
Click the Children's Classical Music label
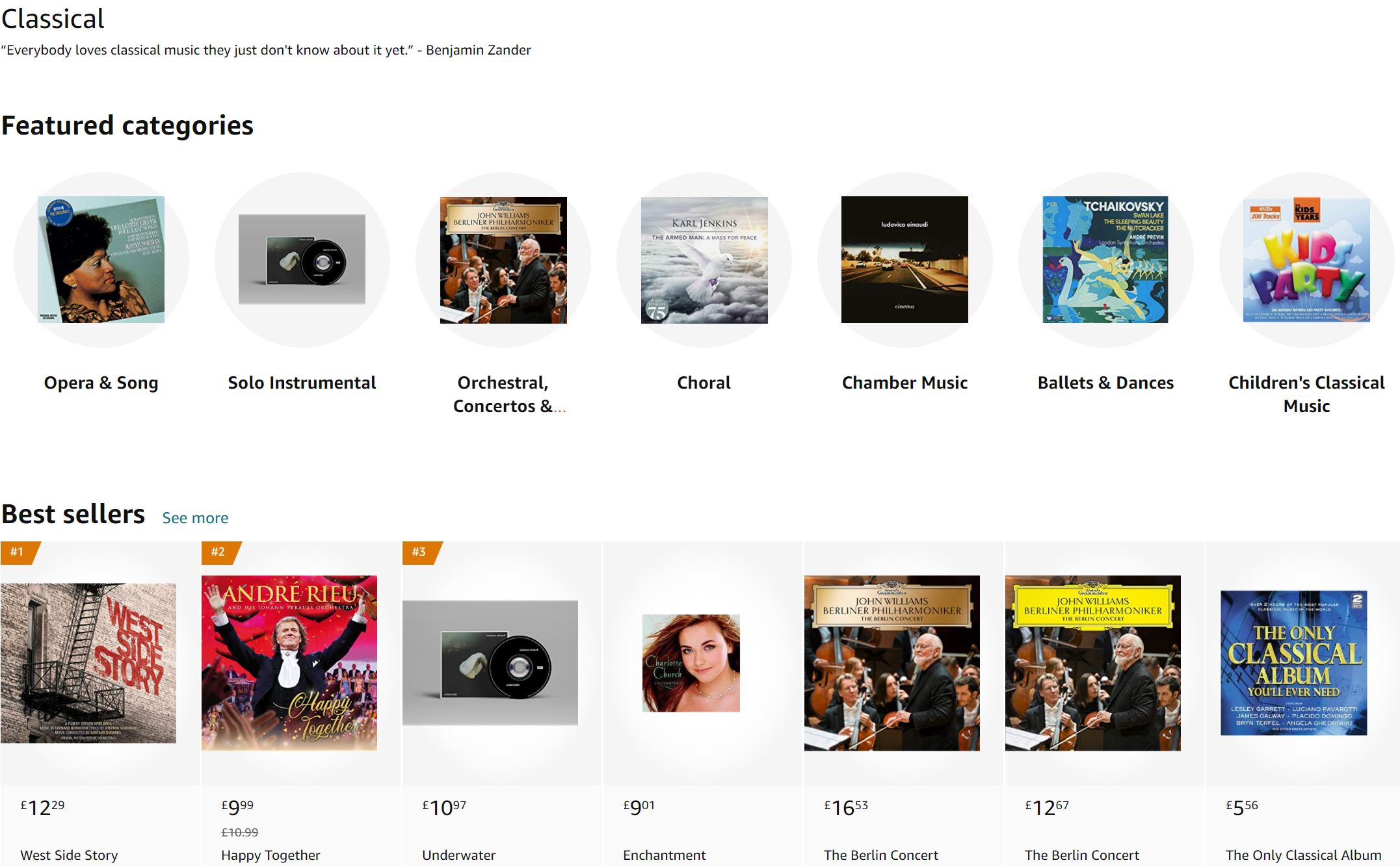pos(1306,394)
